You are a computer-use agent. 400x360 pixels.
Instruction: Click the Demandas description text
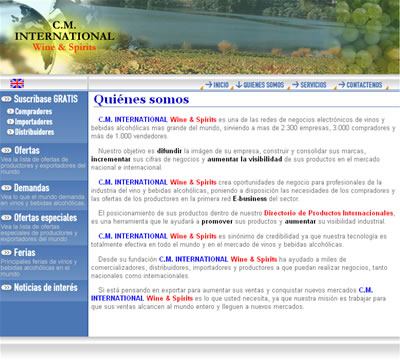(42, 200)
